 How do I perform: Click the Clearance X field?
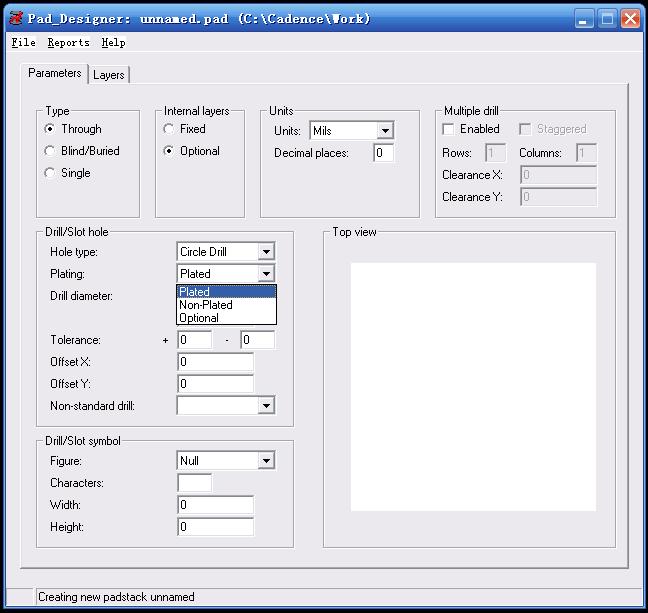tap(558, 175)
